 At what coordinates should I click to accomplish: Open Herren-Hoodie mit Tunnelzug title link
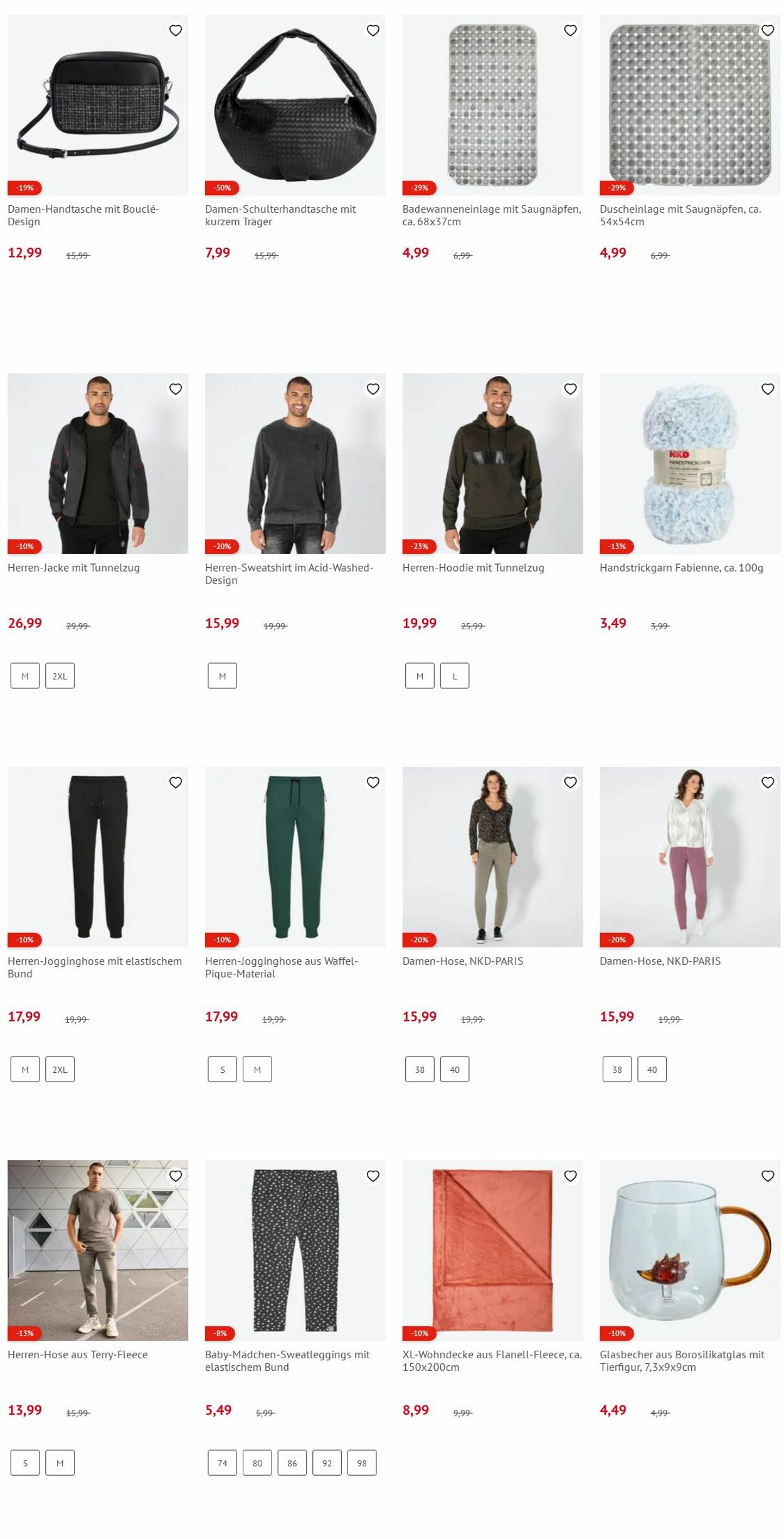click(x=474, y=568)
